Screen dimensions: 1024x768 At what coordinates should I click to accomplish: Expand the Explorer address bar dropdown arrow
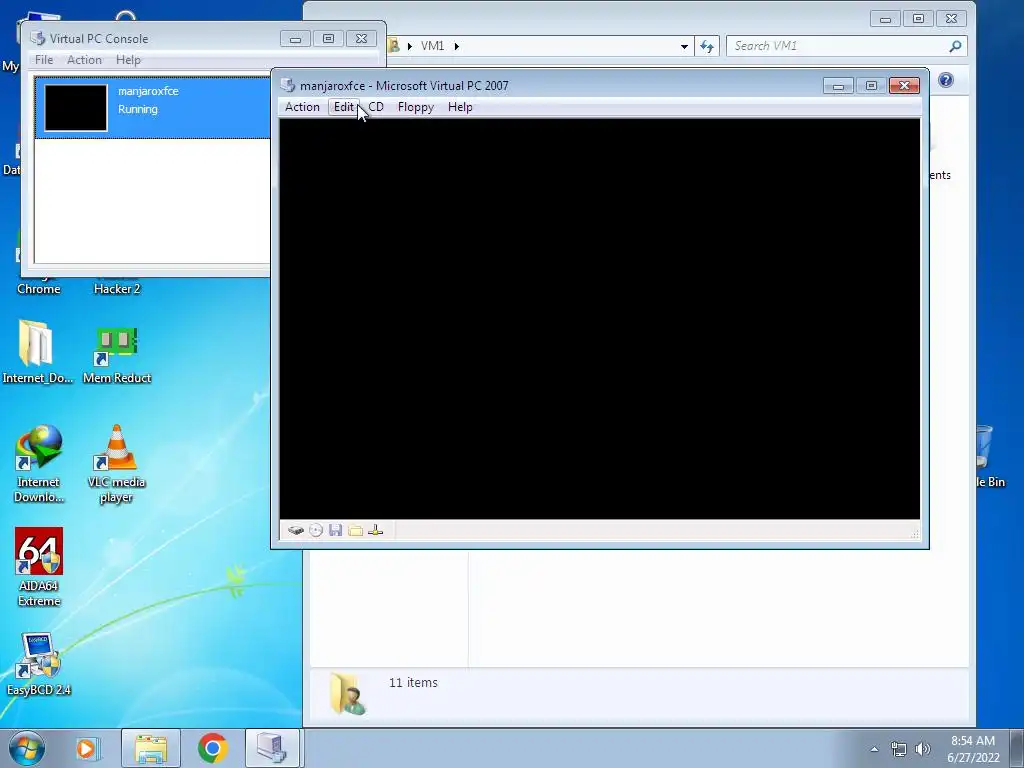click(x=684, y=46)
